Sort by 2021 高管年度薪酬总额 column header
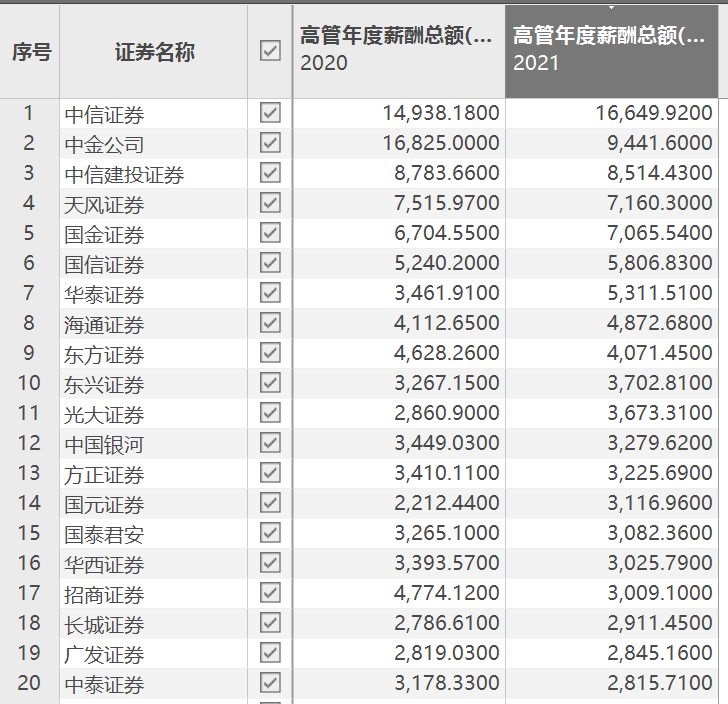The height and width of the screenshot is (704, 728). tap(611, 51)
